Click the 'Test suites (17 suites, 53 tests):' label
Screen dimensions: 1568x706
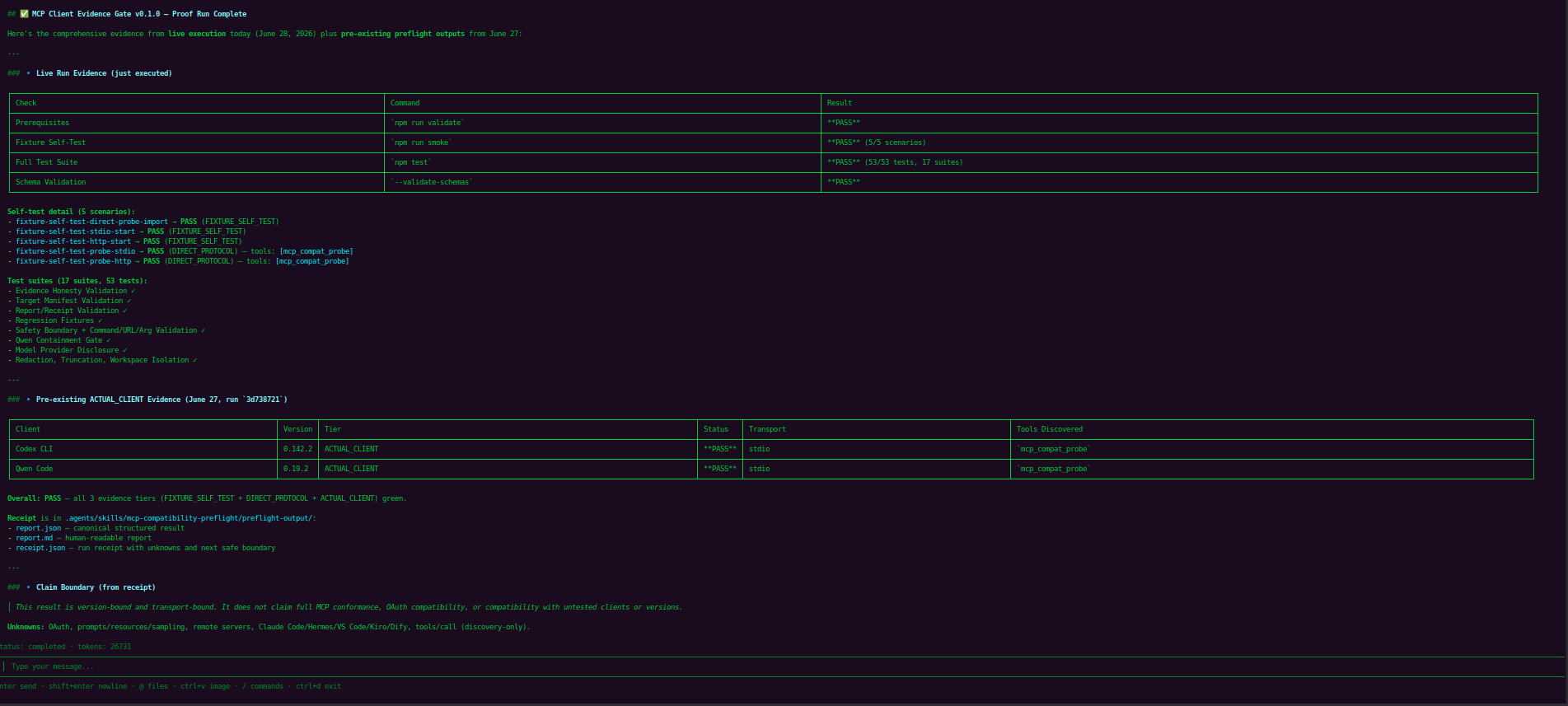coord(77,281)
